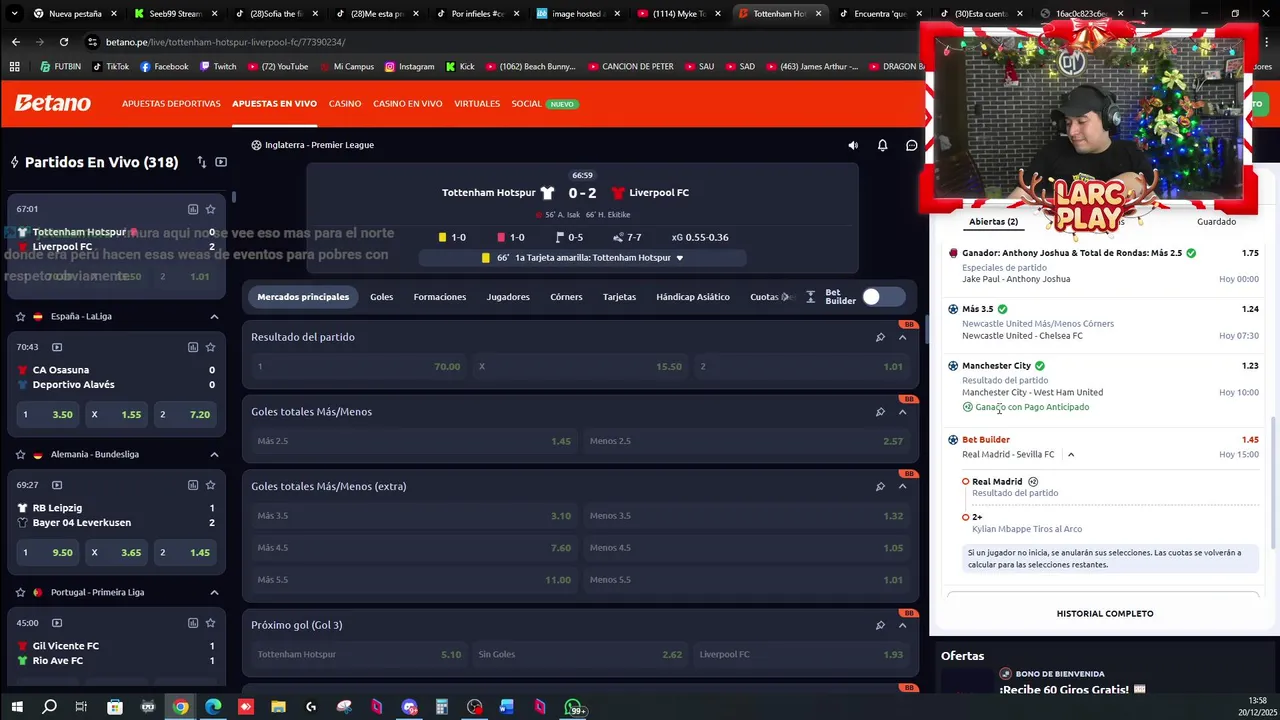Toggle the Bet Builder switch
1280x720 pixels.
(x=884, y=297)
